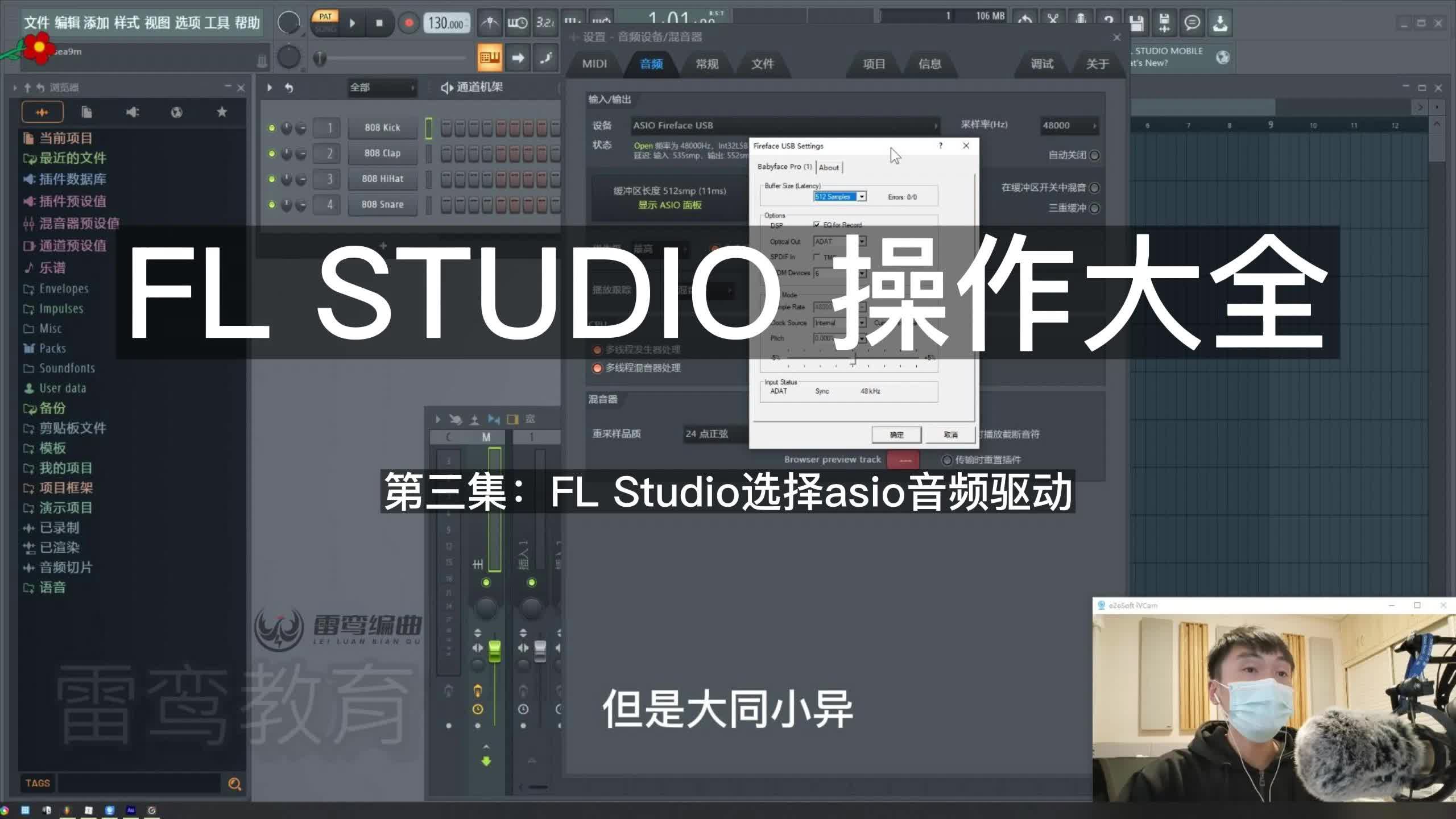Viewport: 1456px width, 819px height.
Task: Click the Windows Start button on taskbar
Action: point(25,810)
